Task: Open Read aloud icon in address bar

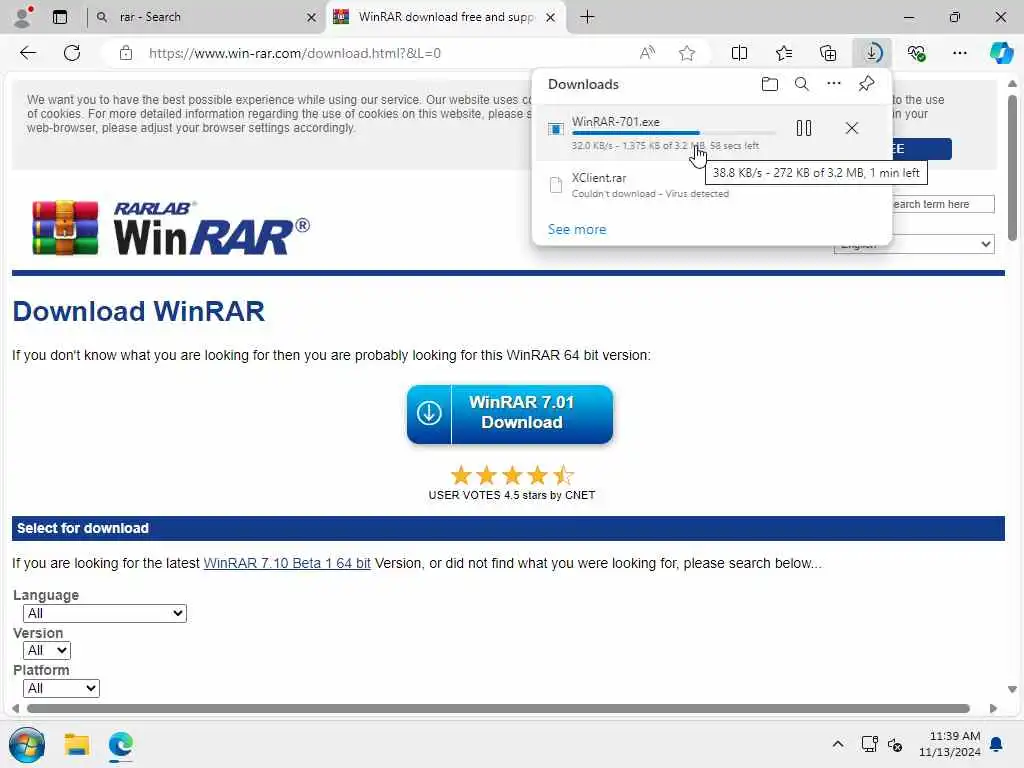Action: pyautogui.click(x=647, y=53)
